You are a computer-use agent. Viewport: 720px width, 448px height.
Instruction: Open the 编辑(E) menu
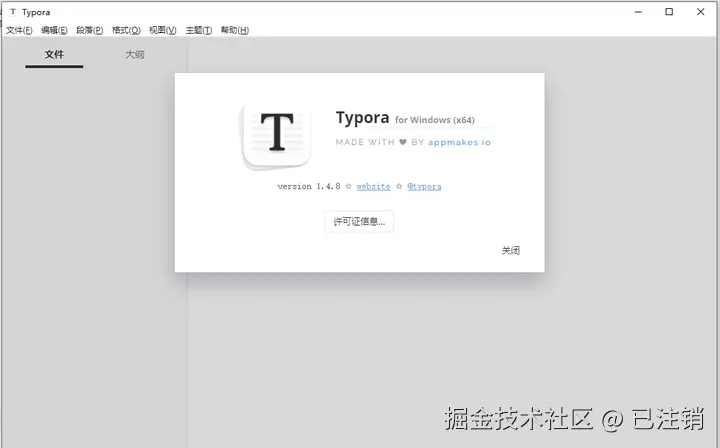54,30
